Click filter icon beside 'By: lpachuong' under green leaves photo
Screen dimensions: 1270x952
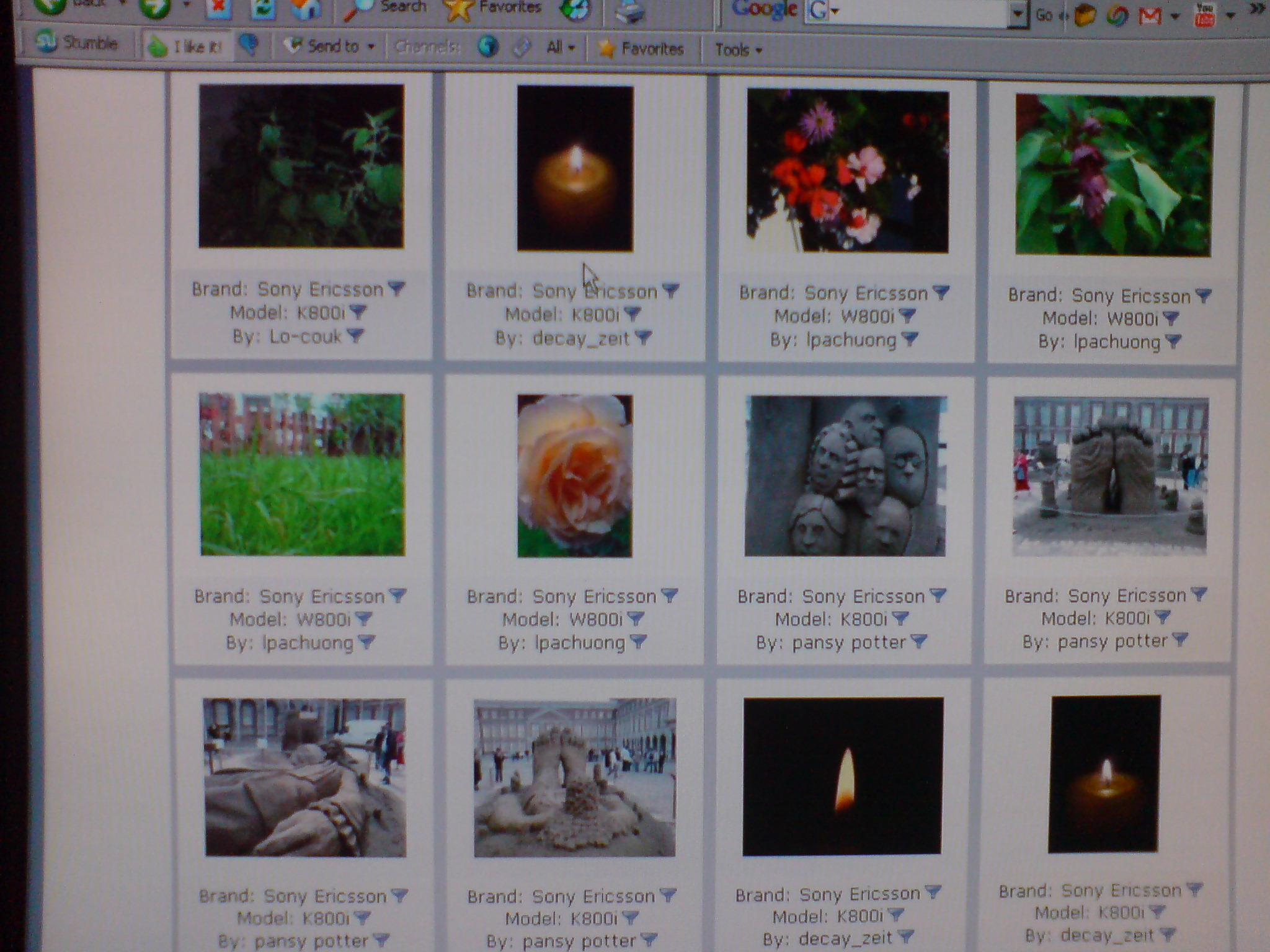(x=1173, y=341)
